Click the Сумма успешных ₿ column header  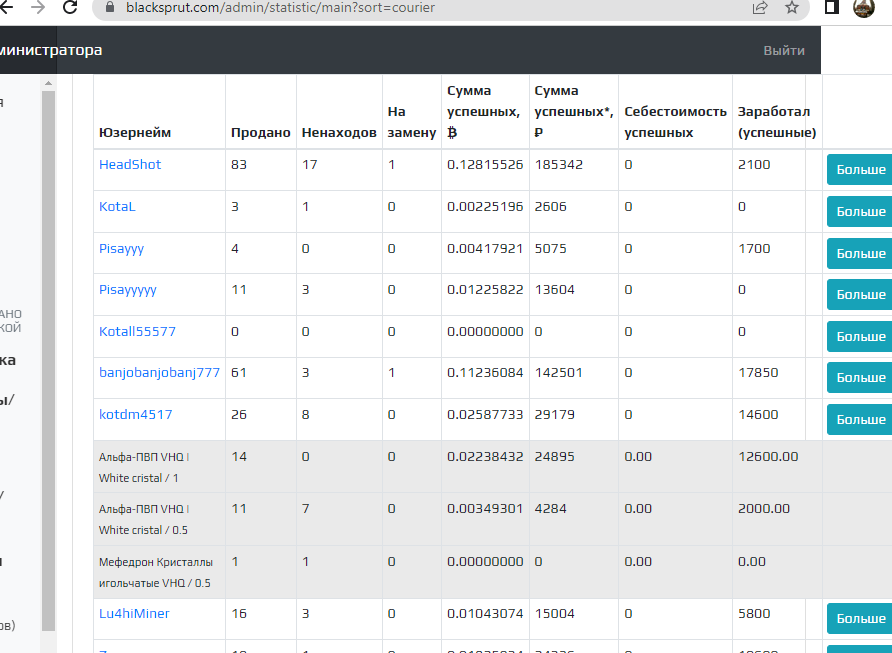484,111
